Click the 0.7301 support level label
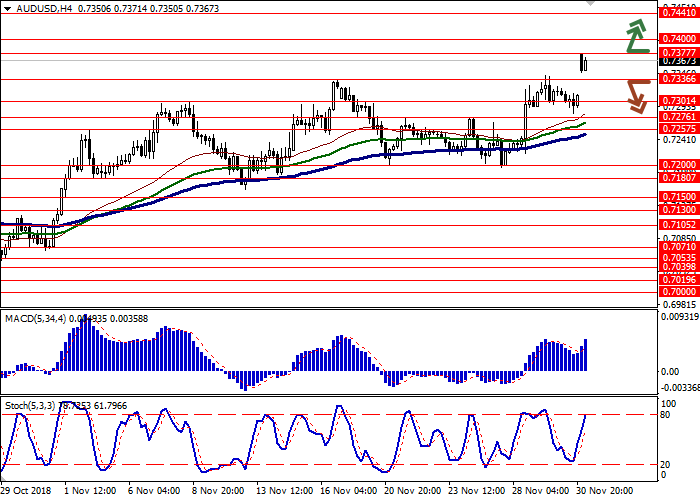The image size is (700, 500). point(678,100)
